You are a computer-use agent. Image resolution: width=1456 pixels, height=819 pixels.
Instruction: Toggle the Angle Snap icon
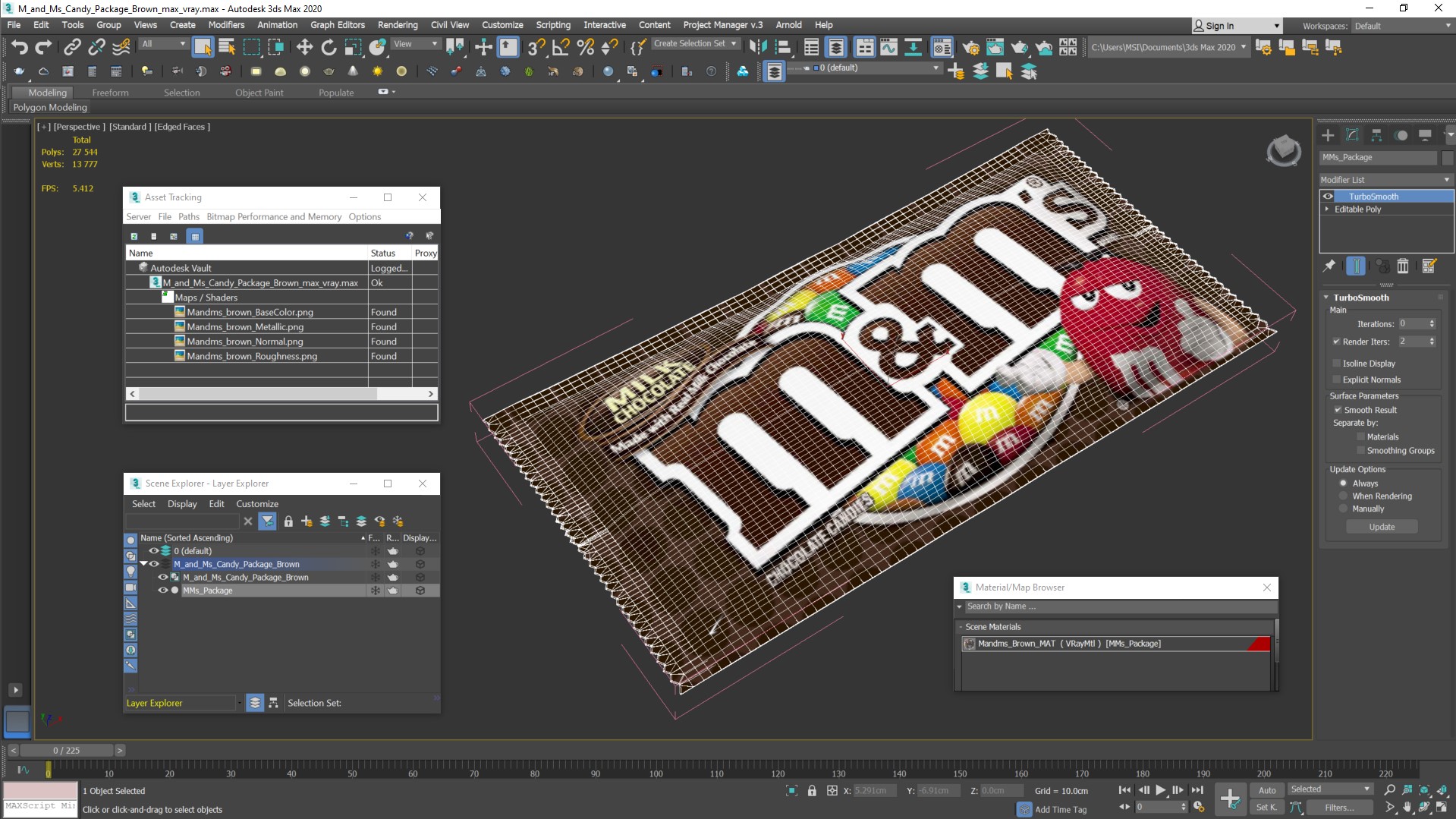tap(561, 48)
